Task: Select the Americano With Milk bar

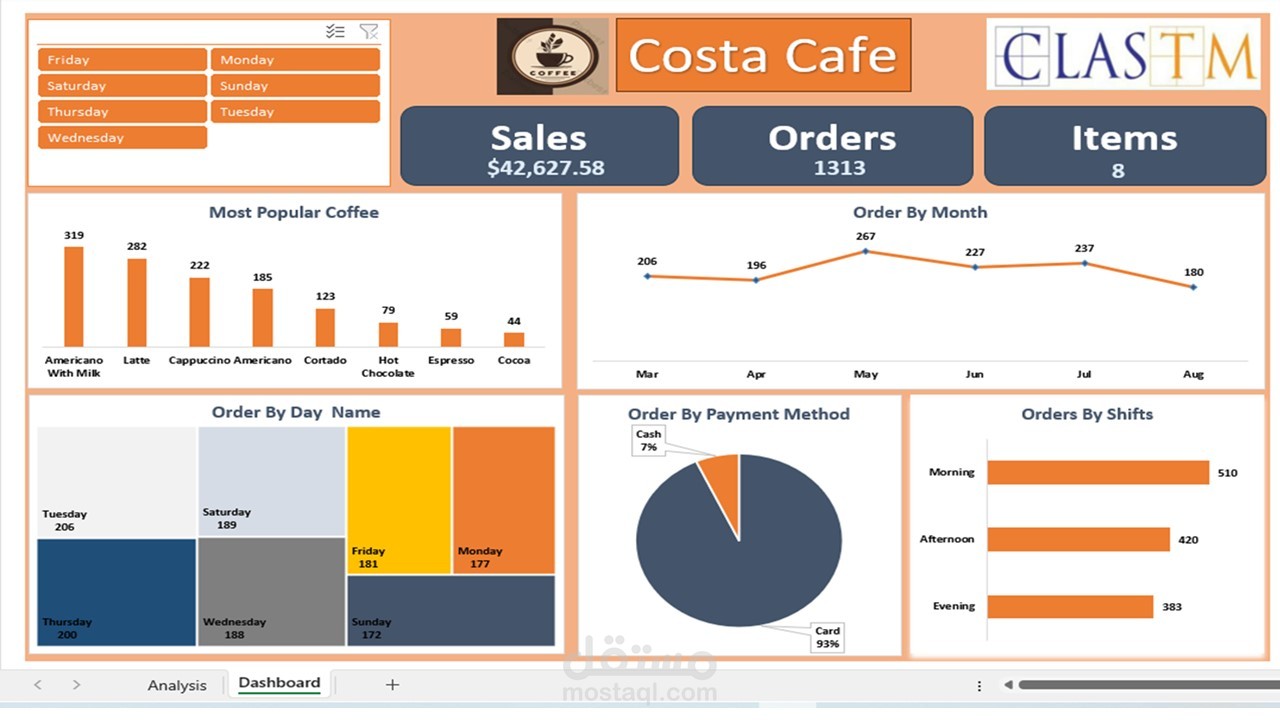Action: [x=74, y=297]
